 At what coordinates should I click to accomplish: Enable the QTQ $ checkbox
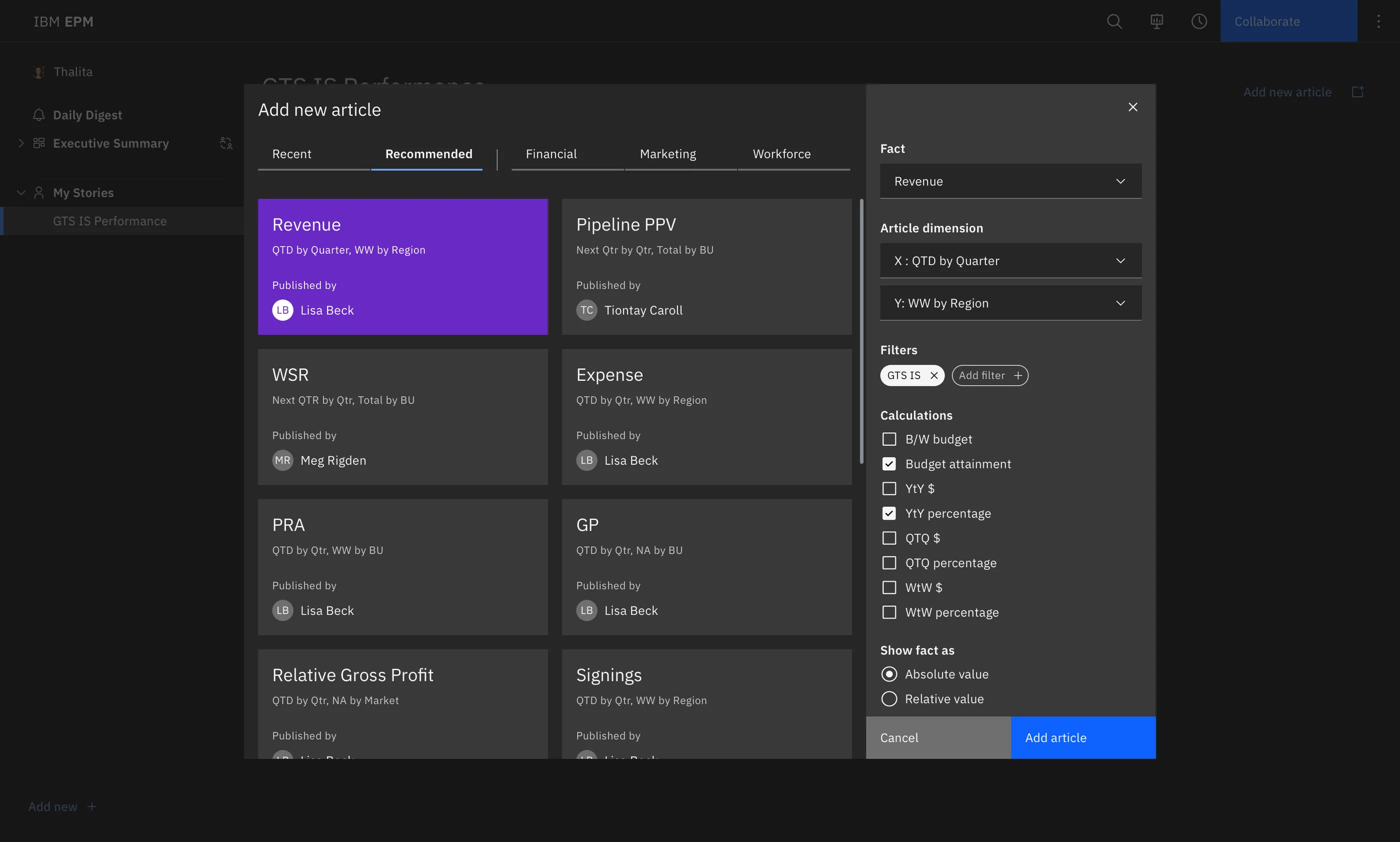point(889,538)
